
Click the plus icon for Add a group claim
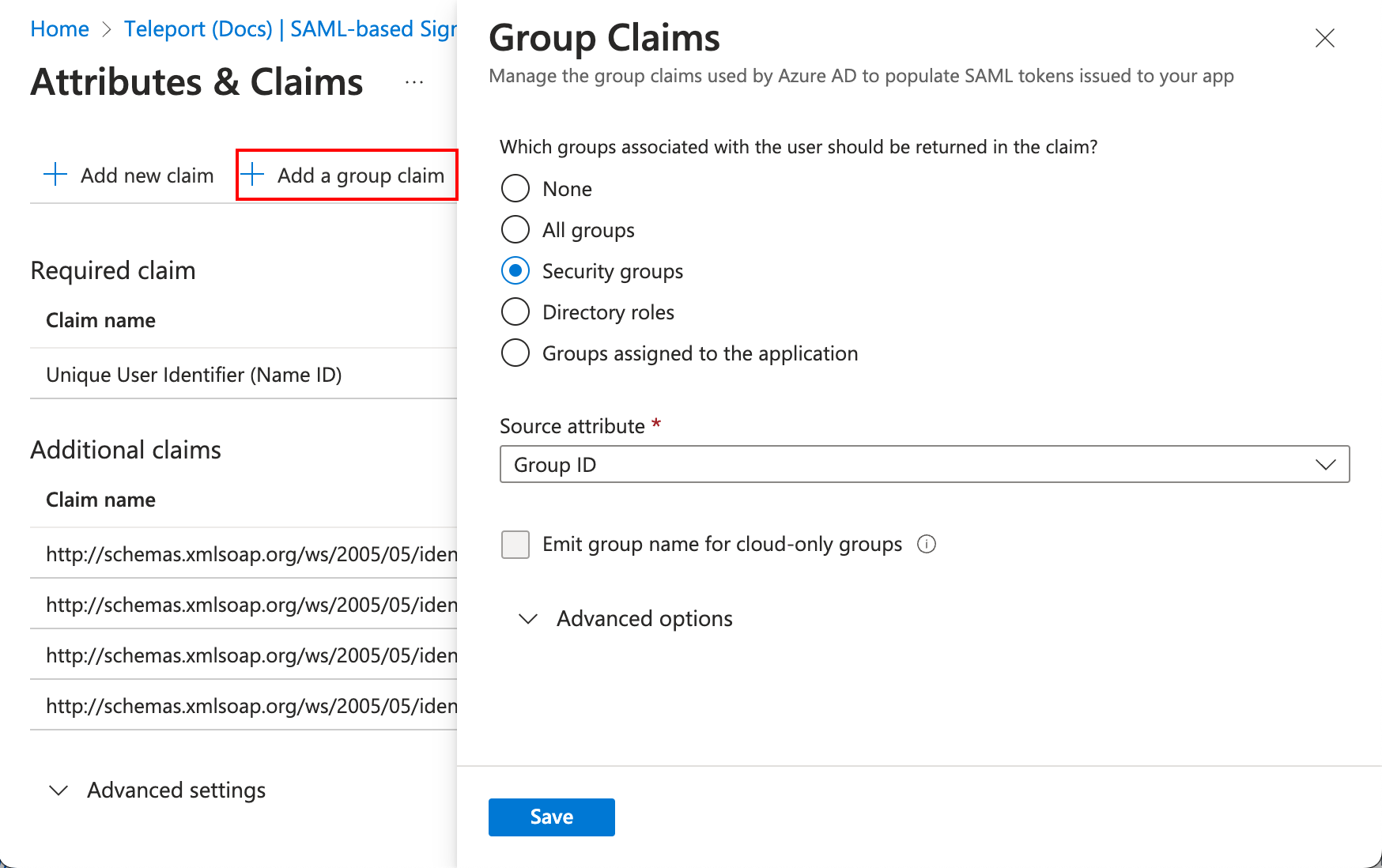pyautogui.click(x=253, y=175)
